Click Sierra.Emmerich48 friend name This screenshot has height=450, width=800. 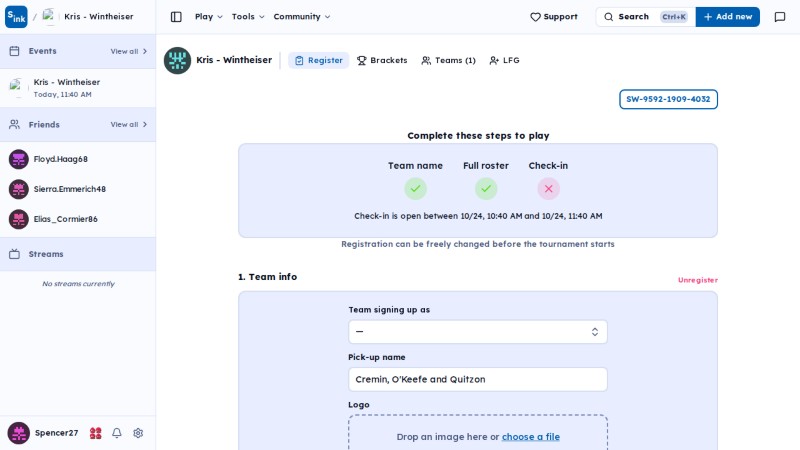tap(70, 189)
